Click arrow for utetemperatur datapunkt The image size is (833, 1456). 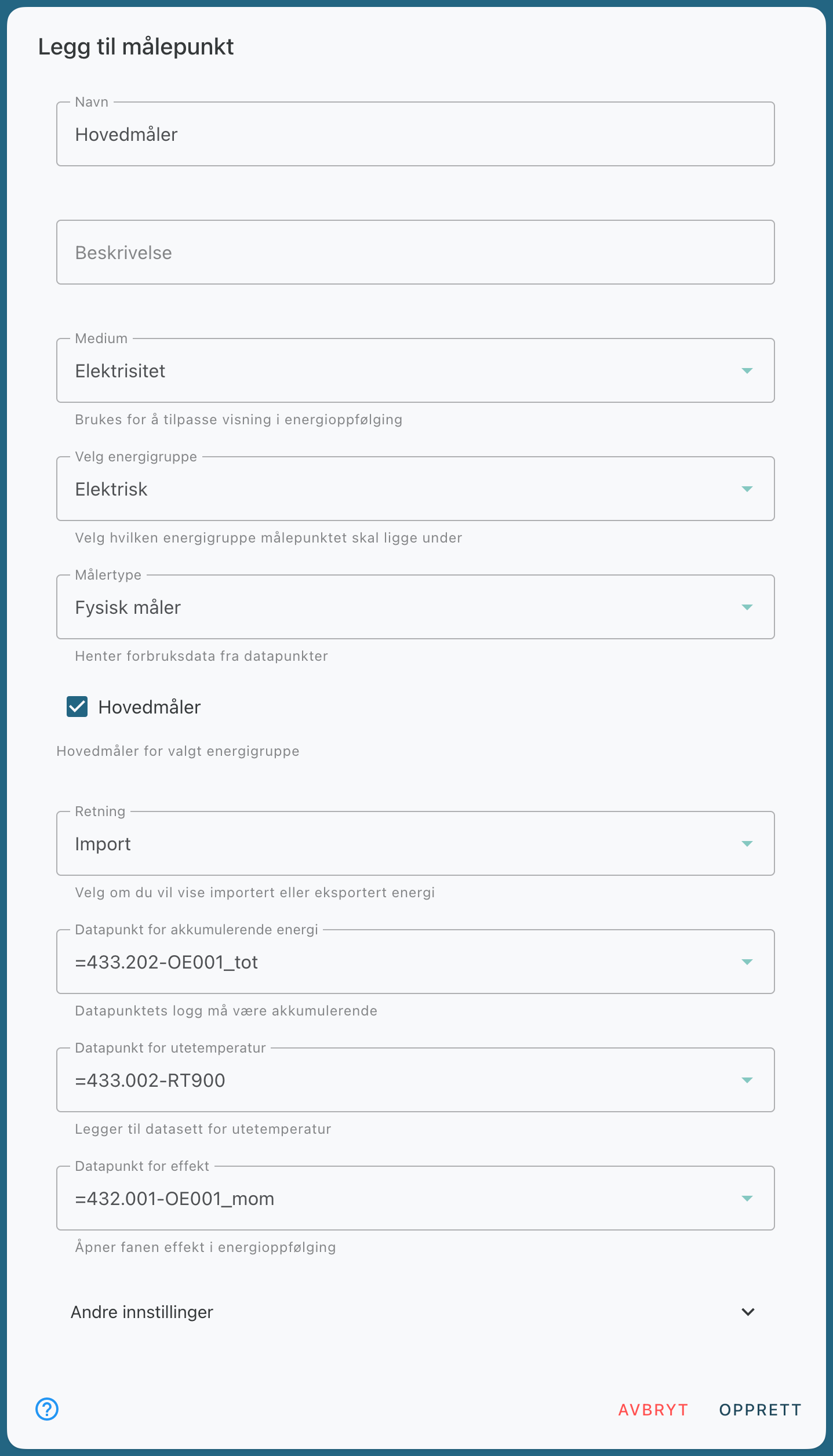tap(747, 1080)
